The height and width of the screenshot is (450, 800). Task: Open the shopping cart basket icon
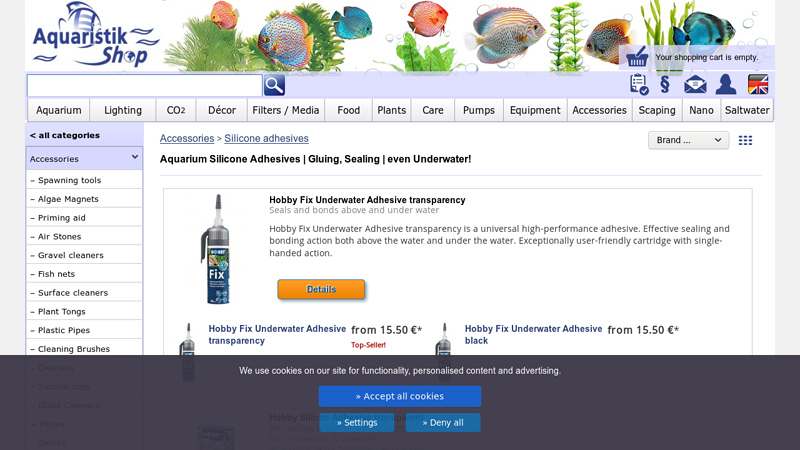point(637,57)
